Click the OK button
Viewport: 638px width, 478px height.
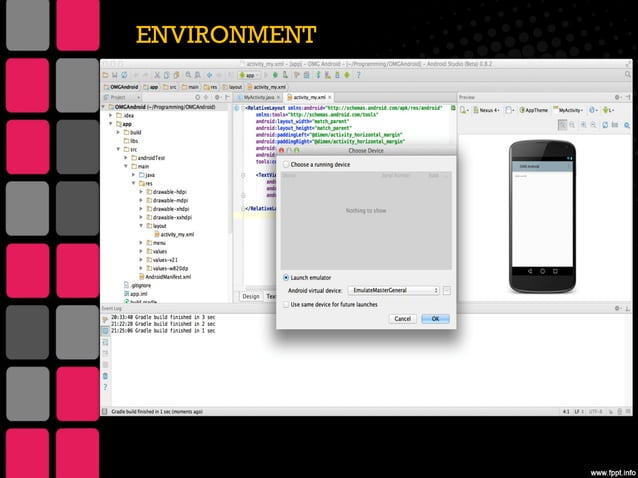click(x=434, y=318)
